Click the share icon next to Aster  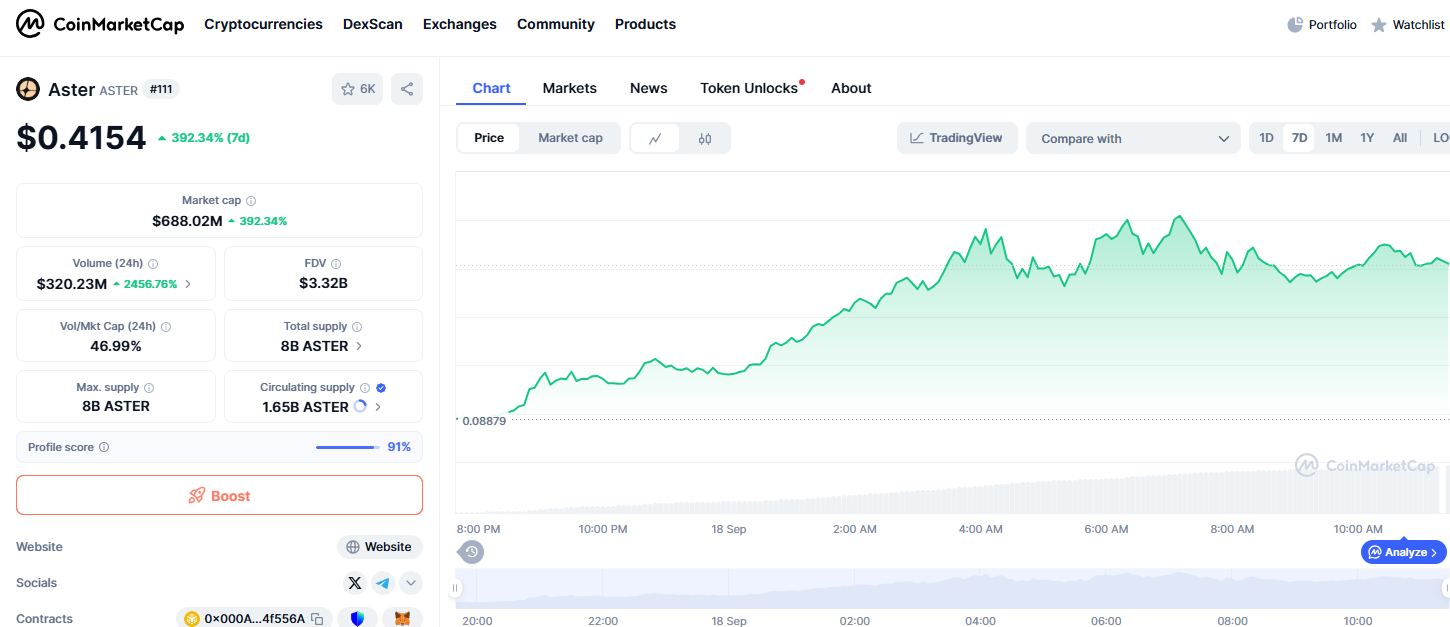point(407,89)
